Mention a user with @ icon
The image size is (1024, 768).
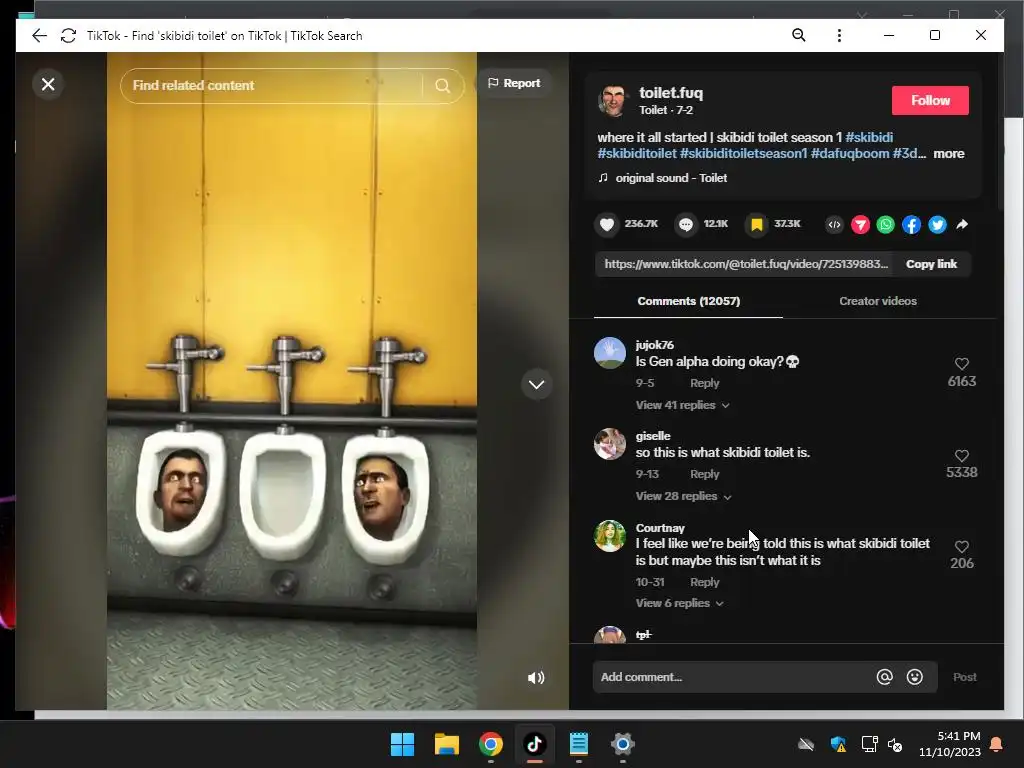[x=884, y=677]
